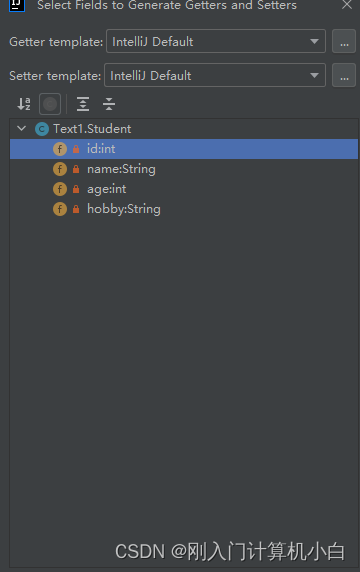Screen dimensions: 360x572
Task: Click the private lock icon of name:String
Action: pos(76,169)
